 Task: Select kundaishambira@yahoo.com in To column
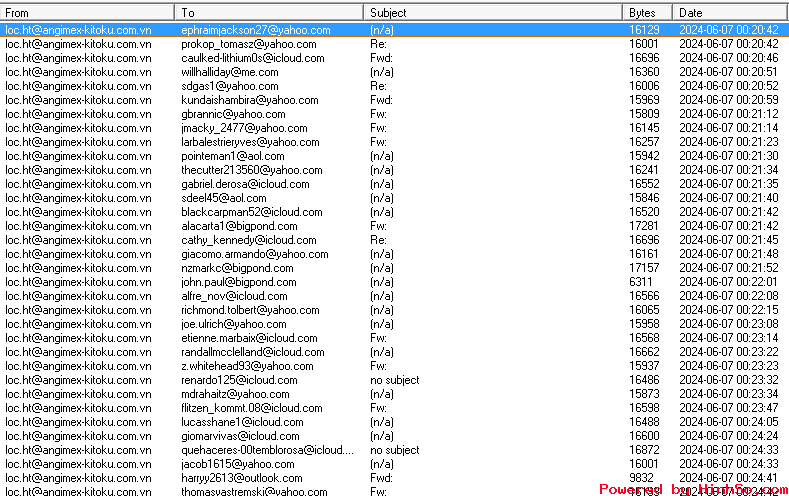250,100
